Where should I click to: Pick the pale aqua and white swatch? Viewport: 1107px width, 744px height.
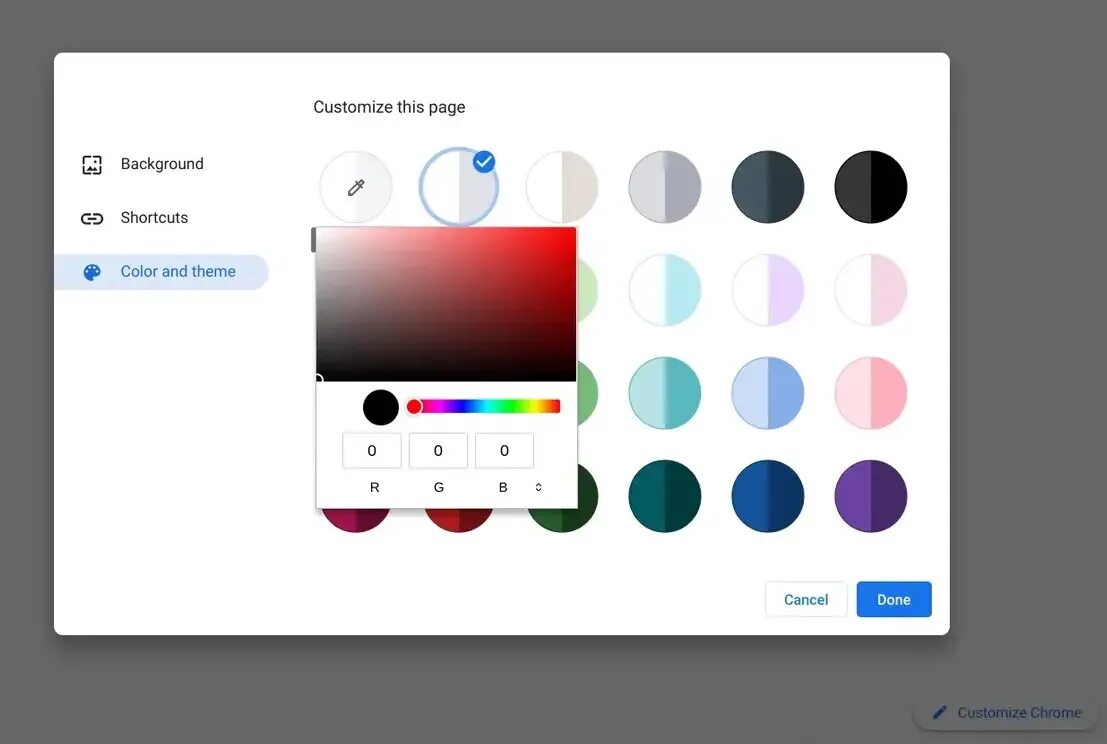click(664, 290)
